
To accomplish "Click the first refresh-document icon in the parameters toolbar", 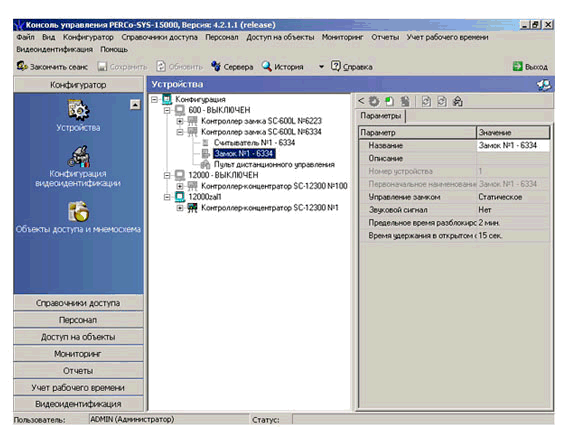I will [426, 102].
